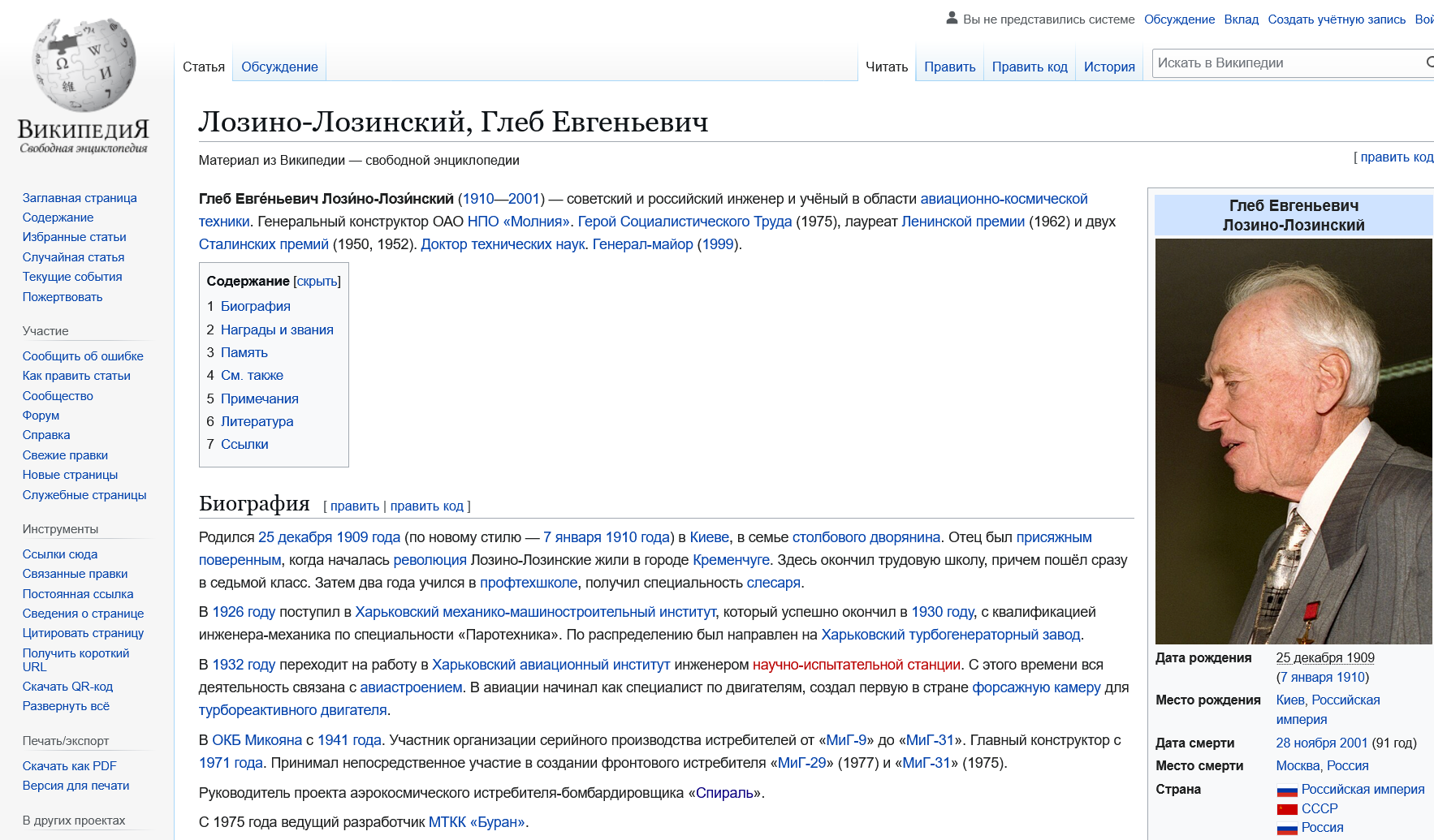Jump to 'Ссылки' in contents

[x=244, y=444]
